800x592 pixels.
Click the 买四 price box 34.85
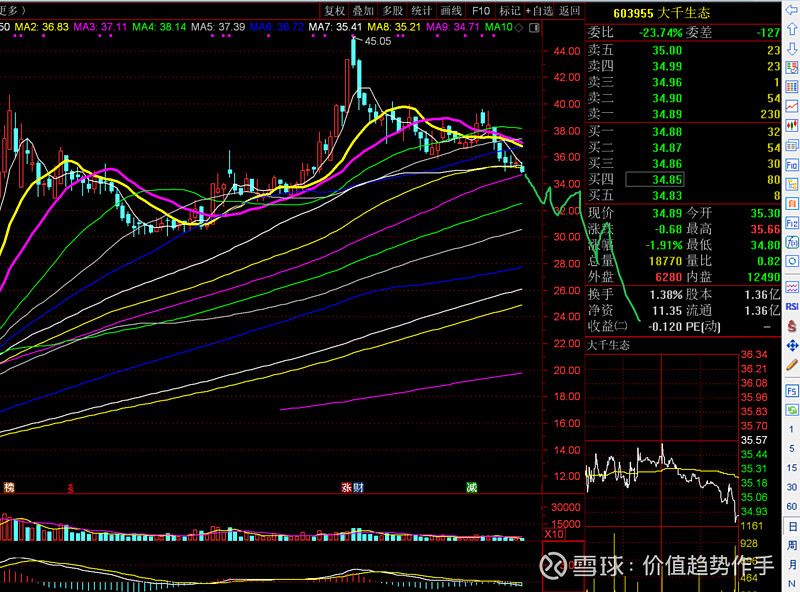[655, 179]
